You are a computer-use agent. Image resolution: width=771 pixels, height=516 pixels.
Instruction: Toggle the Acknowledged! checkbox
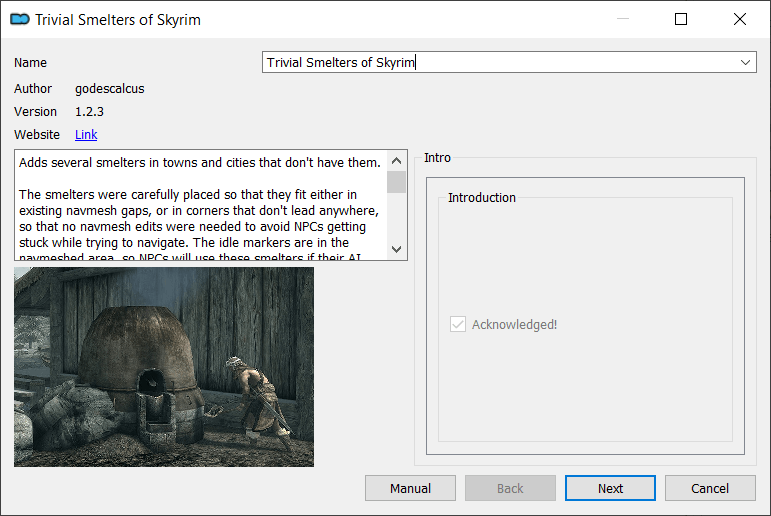[458, 324]
